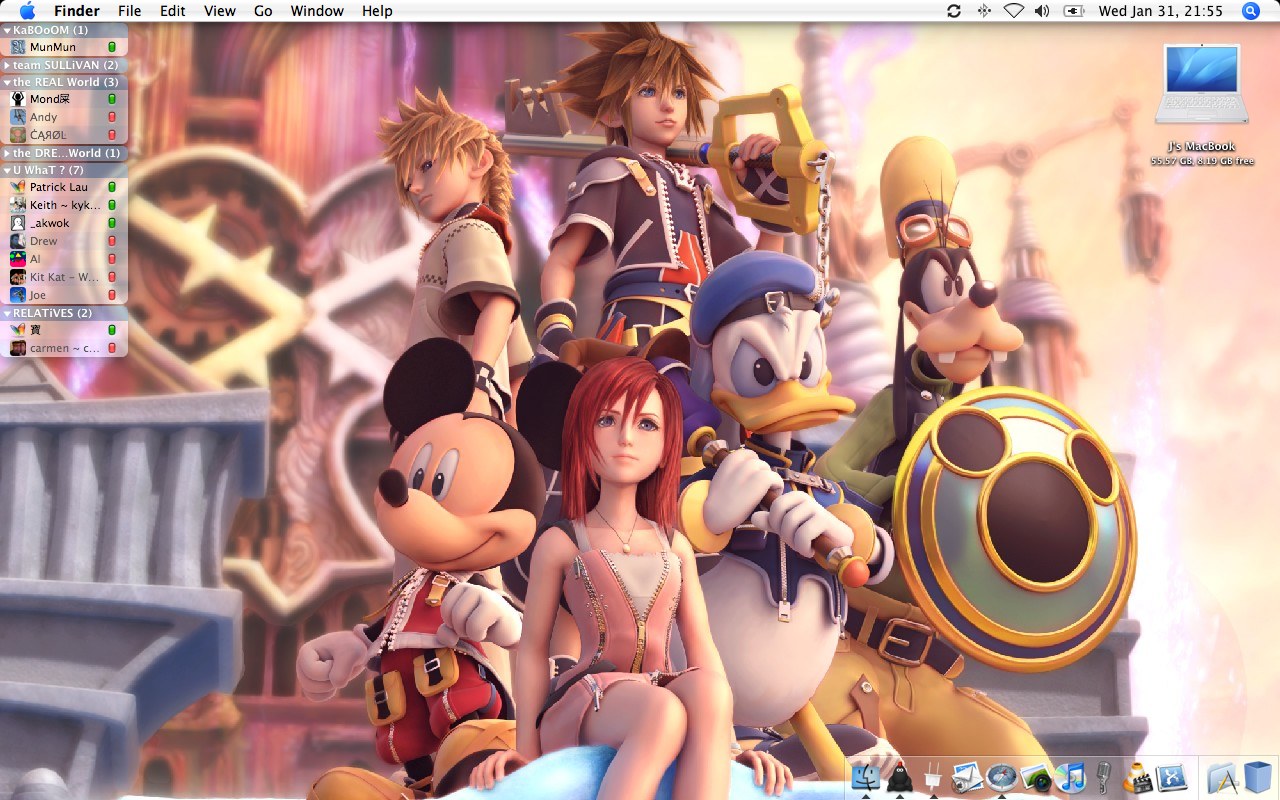Select contact Mond in buddy list
Image resolution: width=1280 pixels, height=800 pixels.
pos(64,99)
